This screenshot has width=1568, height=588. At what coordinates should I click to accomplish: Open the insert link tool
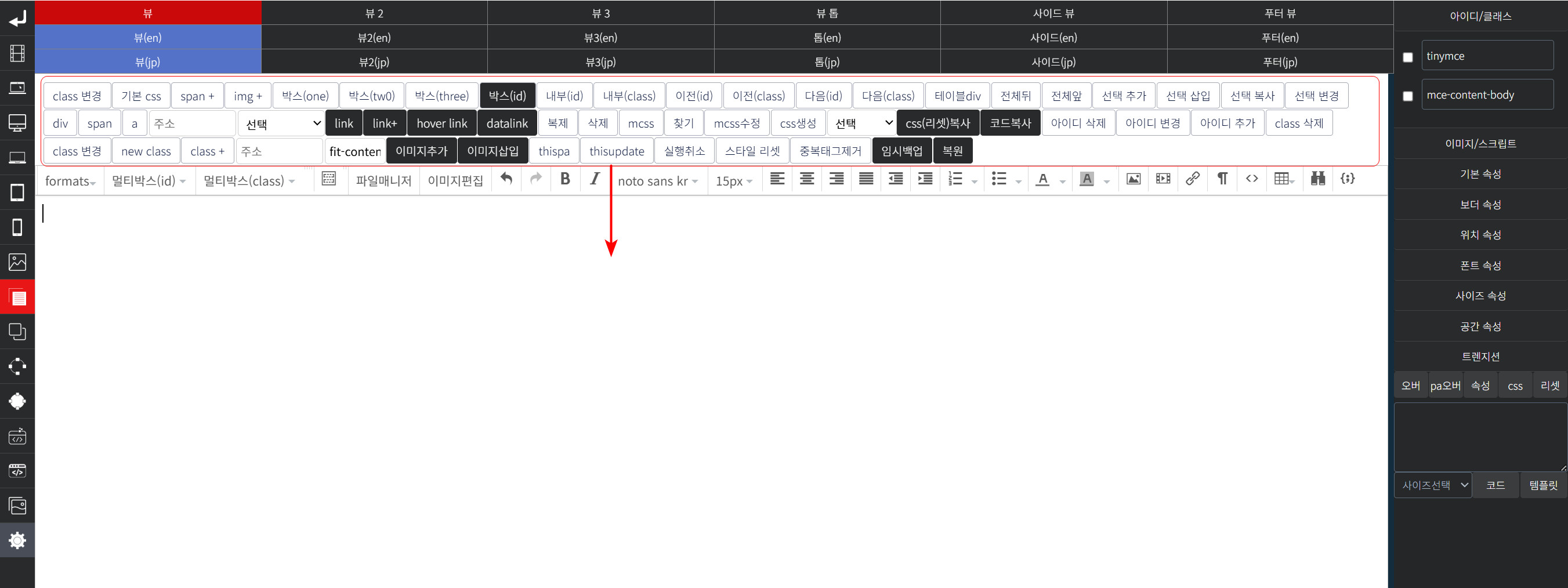pyautogui.click(x=1193, y=179)
